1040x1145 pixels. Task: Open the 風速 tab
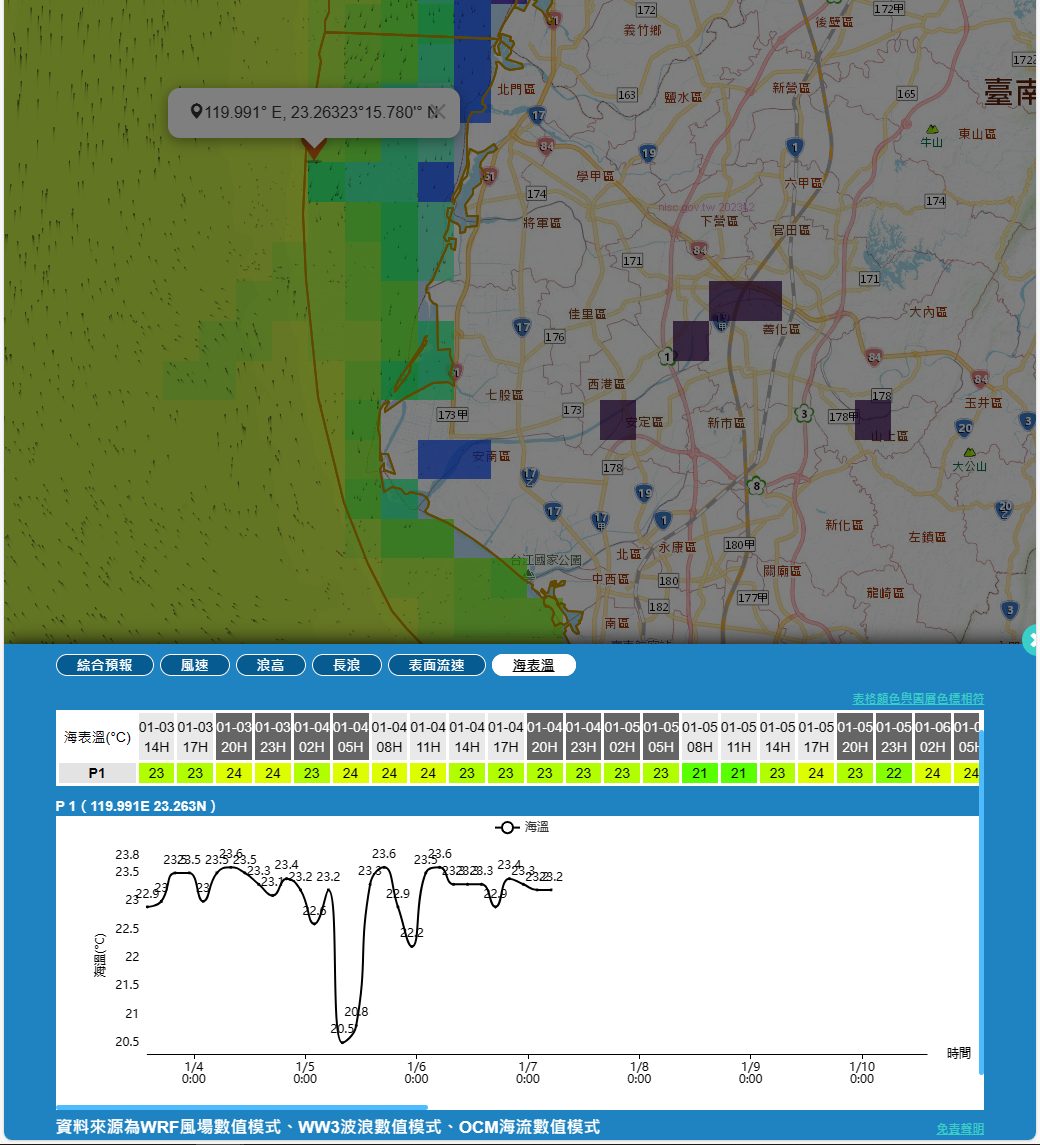(x=195, y=665)
